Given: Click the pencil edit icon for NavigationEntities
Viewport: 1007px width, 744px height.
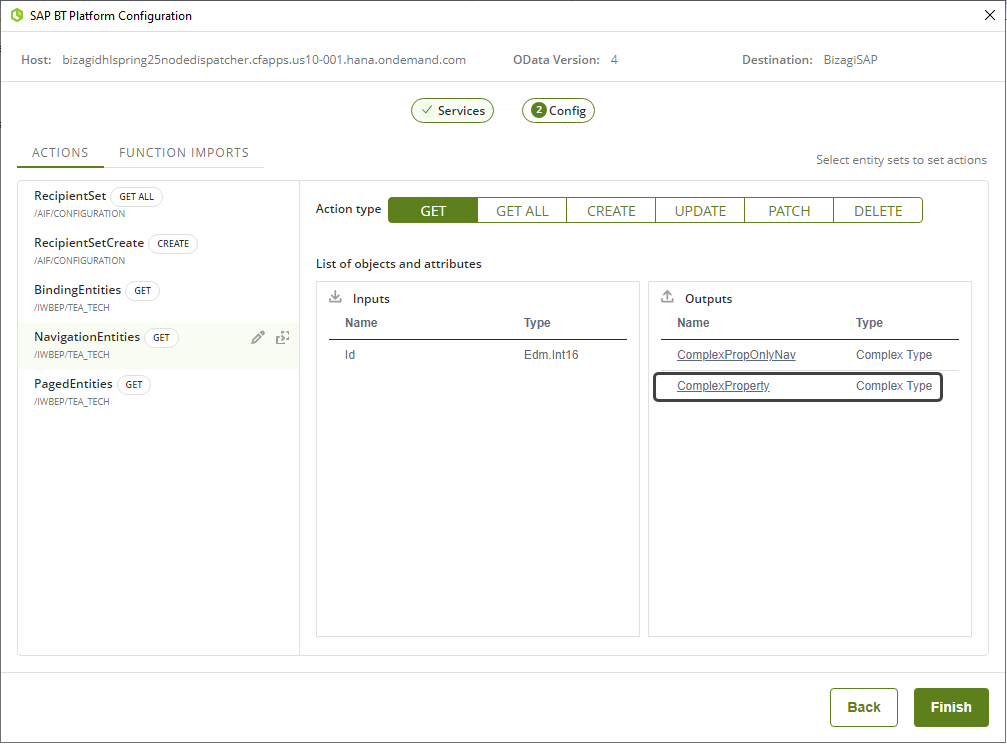Looking at the screenshot, I should (258, 338).
